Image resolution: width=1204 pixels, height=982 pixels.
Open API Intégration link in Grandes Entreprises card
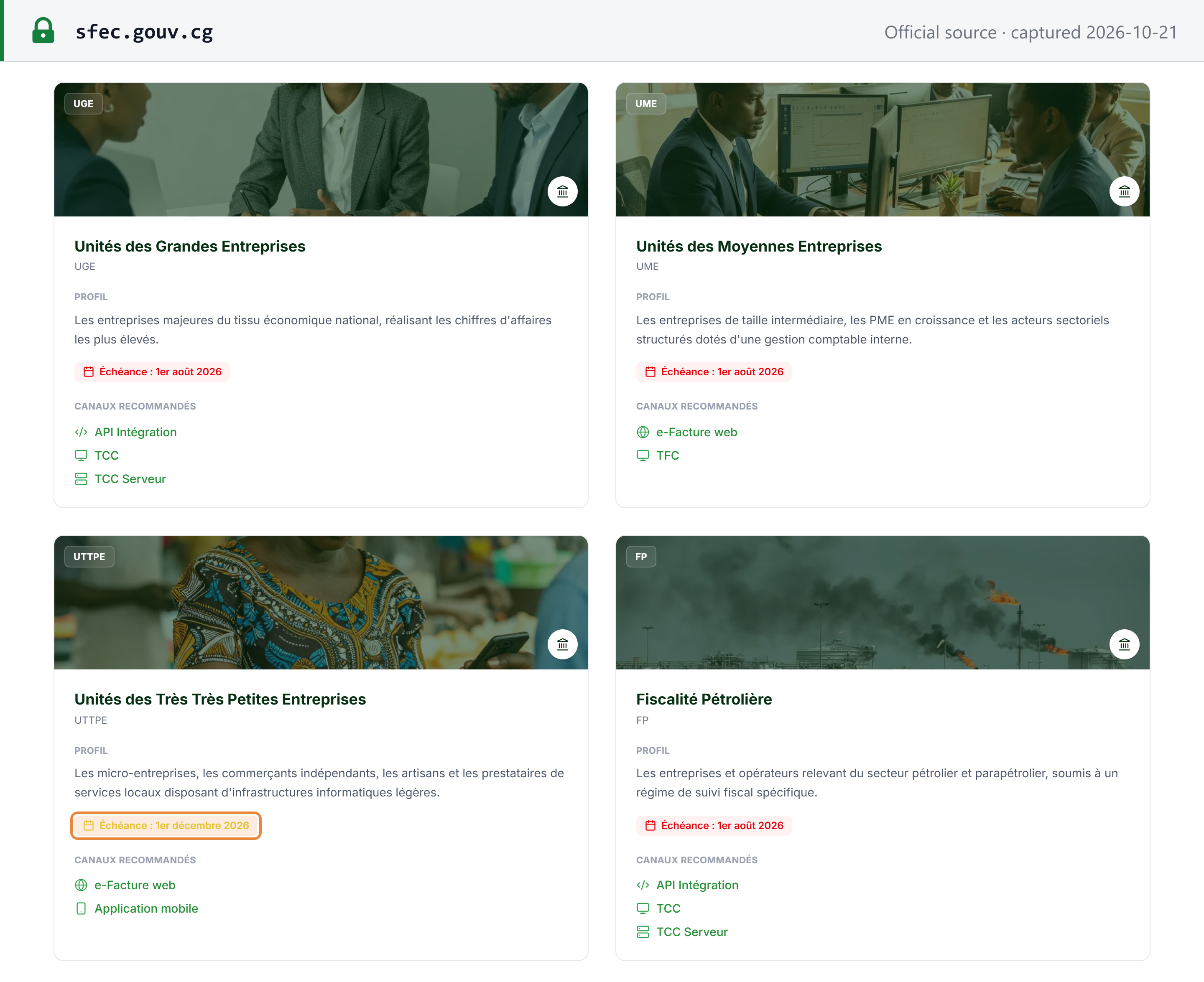point(136,432)
